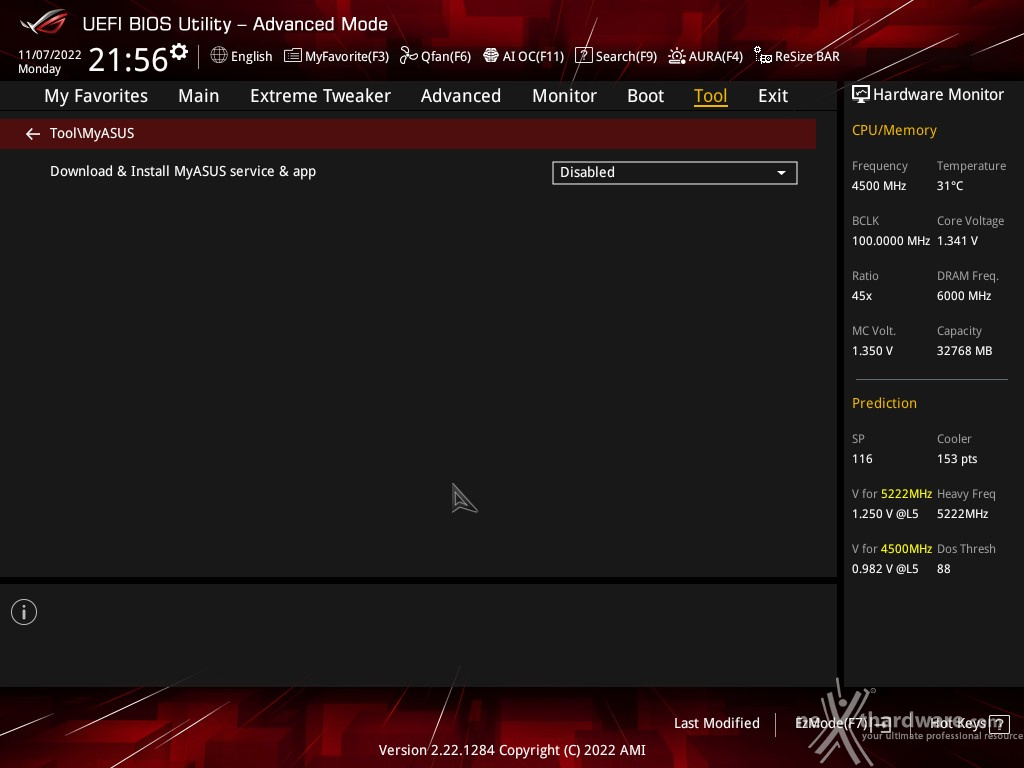Click the Heavy Freq 5222MHz value
This screenshot has width=1024, height=768.
(x=963, y=514)
